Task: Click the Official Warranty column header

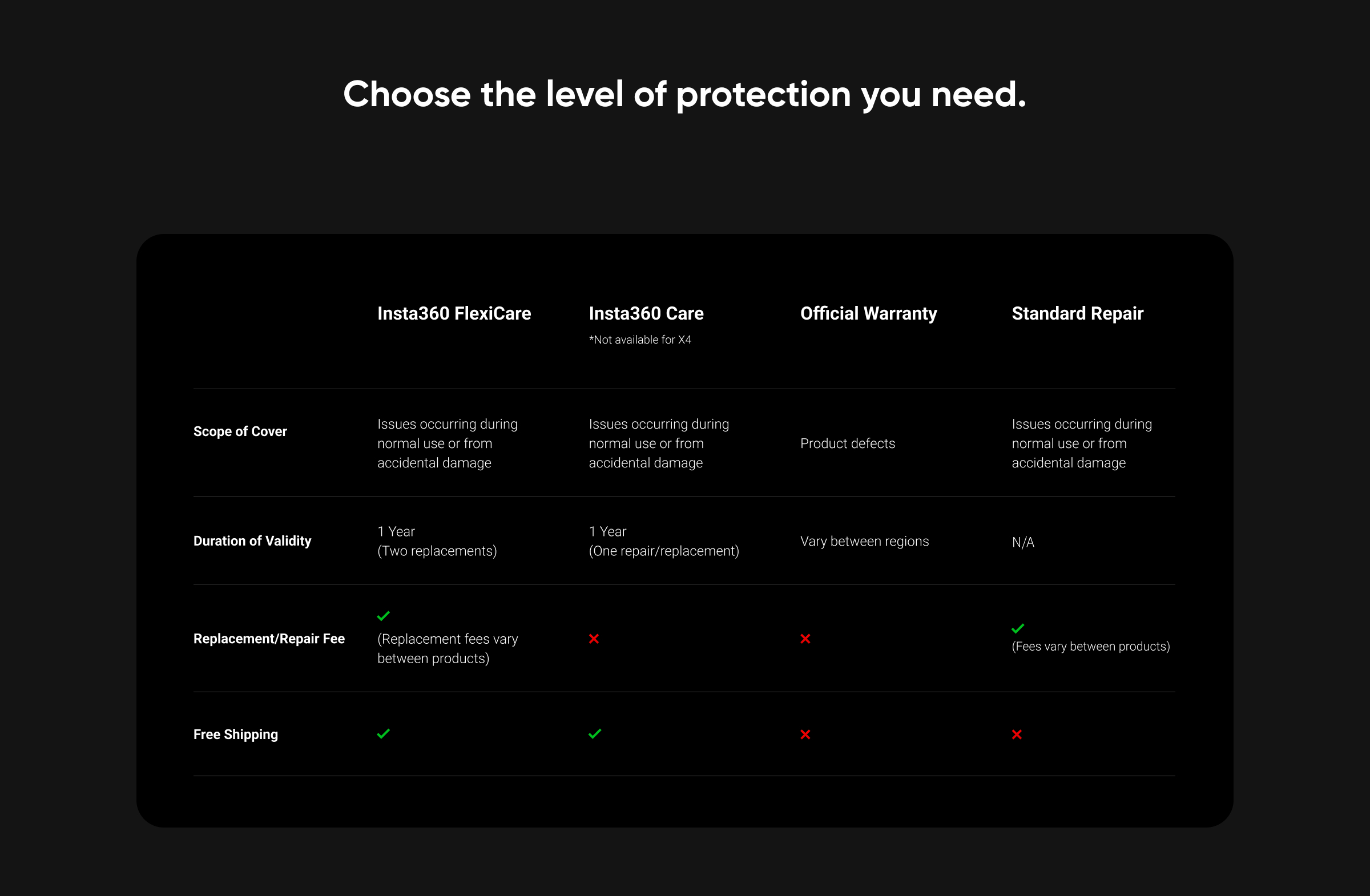Action: click(x=868, y=314)
